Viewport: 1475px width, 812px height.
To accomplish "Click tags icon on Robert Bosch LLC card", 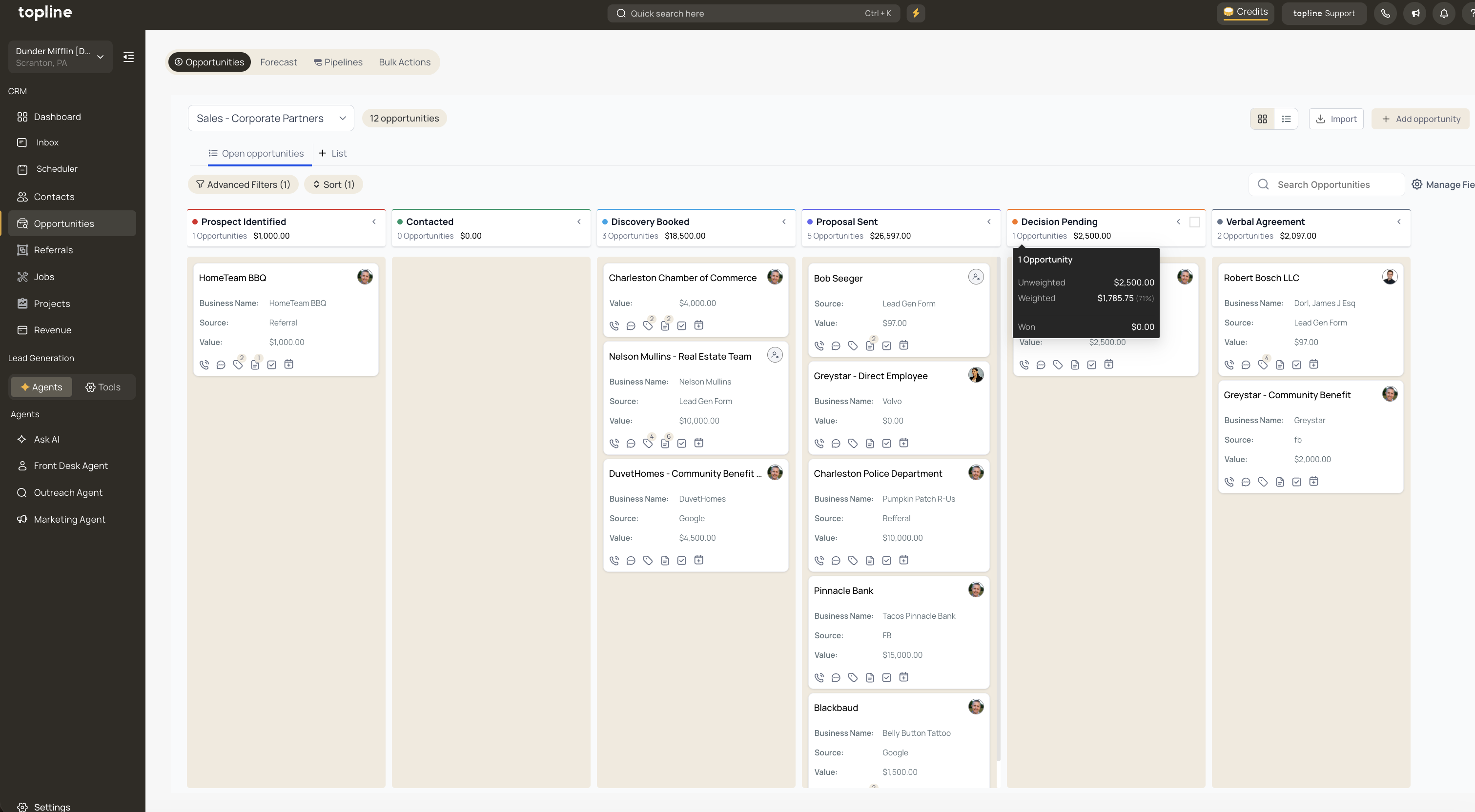I will (1263, 365).
